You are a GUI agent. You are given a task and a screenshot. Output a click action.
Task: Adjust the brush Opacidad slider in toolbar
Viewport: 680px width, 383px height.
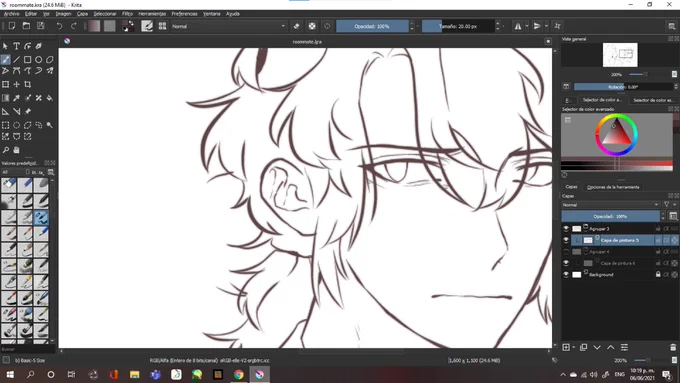[x=372, y=26]
